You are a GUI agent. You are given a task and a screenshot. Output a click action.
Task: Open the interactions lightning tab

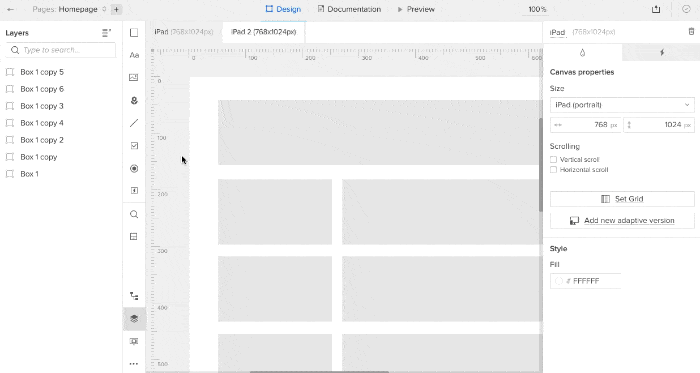pos(662,53)
